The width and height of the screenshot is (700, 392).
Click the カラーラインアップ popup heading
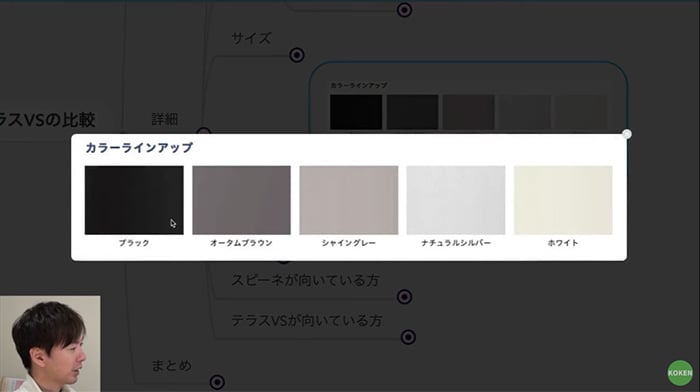click(139, 148)
